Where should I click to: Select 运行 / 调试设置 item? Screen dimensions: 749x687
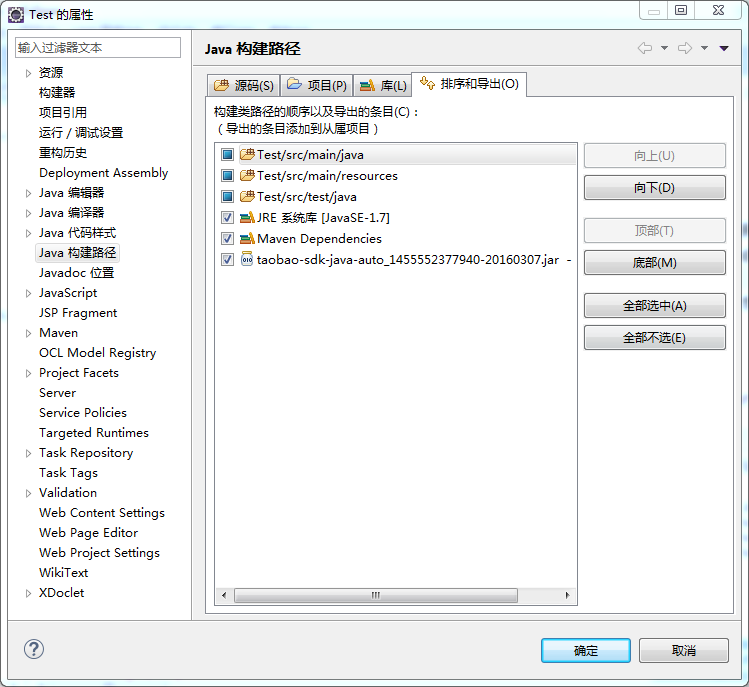[x=81, y=133]
